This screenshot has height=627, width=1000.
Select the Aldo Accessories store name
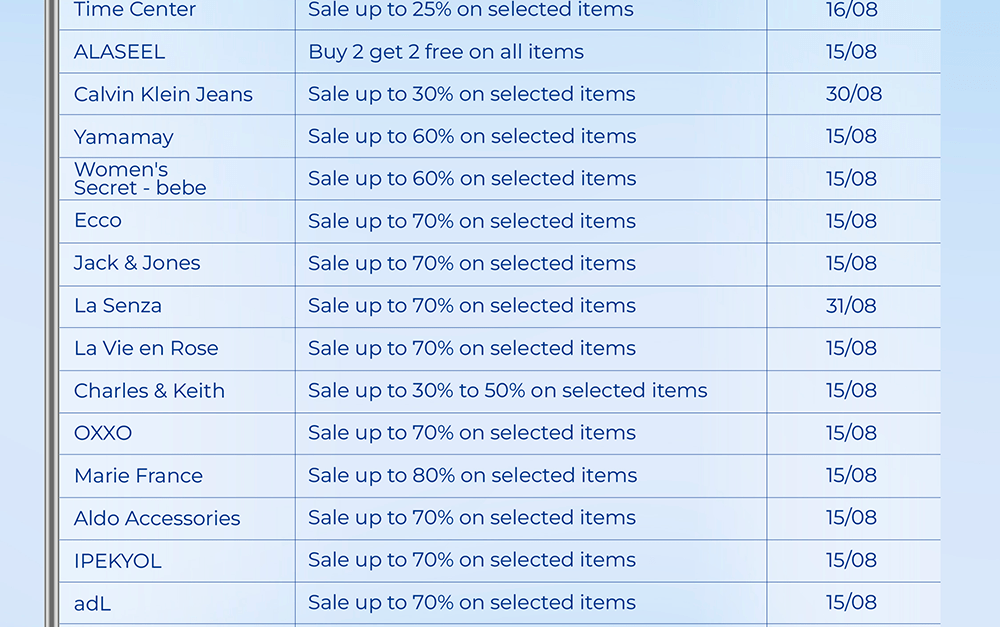tap(157, 518)
